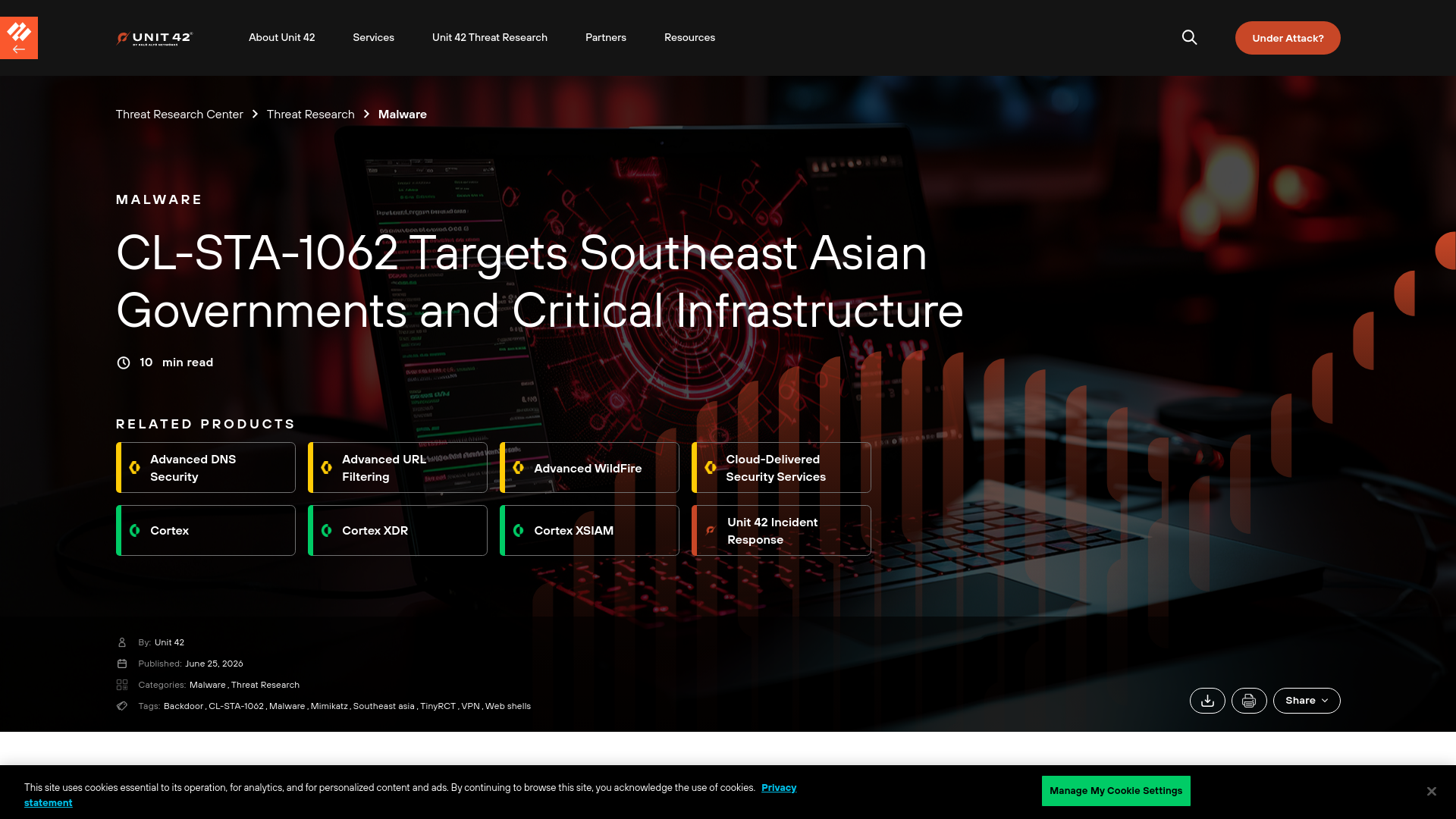The width and height of the screenshot is (1456, 819).
Task: Click the chevron before the Malware breadcrumb
Action: point(366,115)
